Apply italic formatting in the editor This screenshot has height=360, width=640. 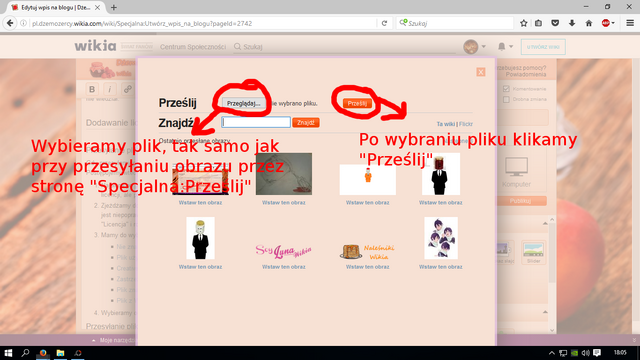tap(109, 89)
